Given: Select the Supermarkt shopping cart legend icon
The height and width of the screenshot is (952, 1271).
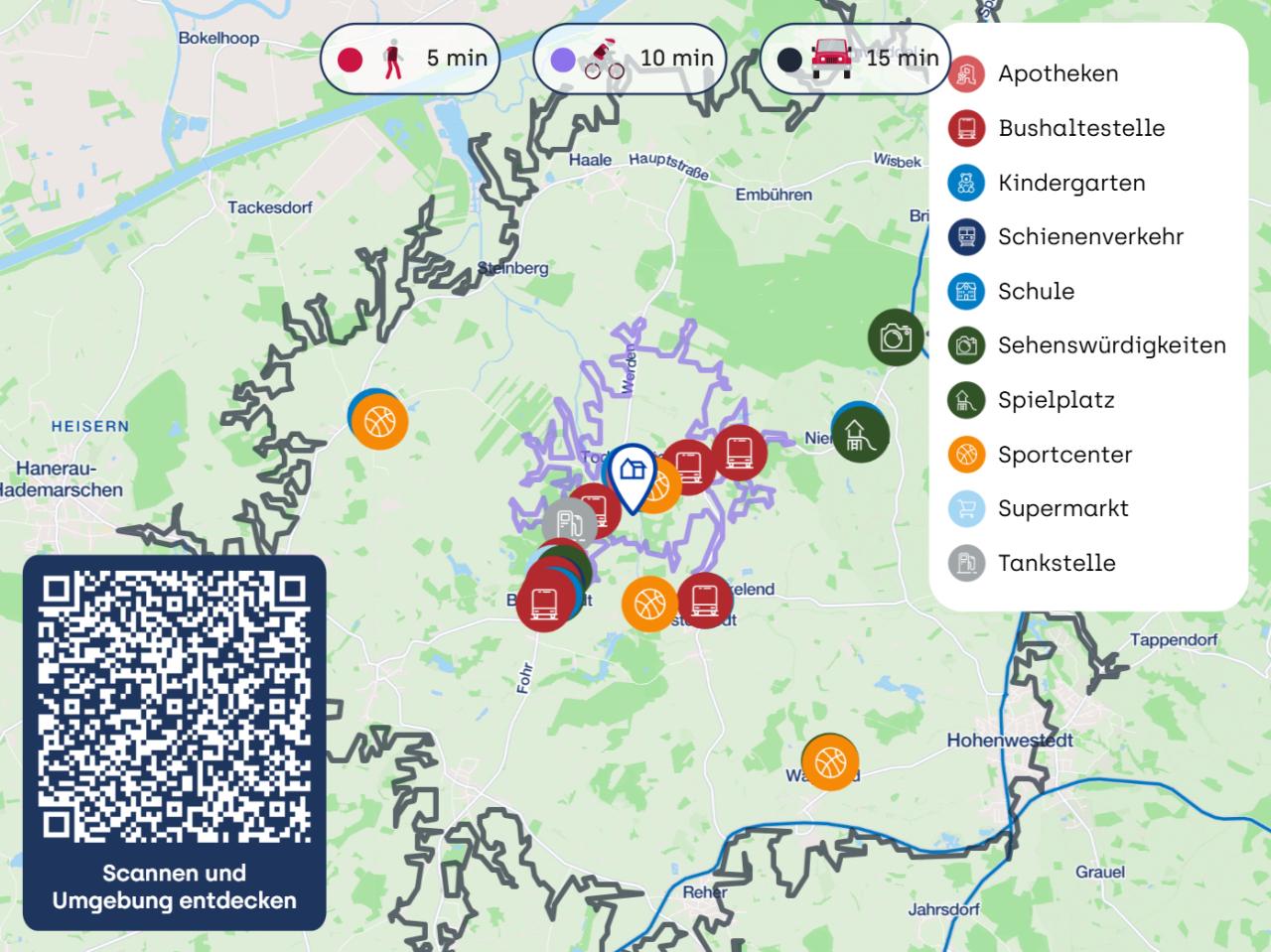Looking at the screenshot, I should point(964,508).
